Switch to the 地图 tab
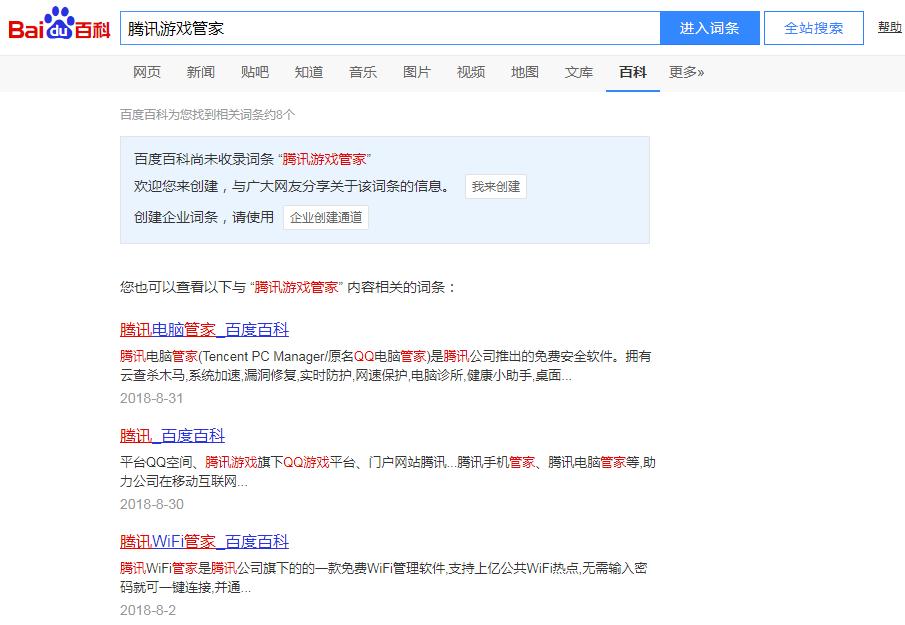 [x=525, y=72]
